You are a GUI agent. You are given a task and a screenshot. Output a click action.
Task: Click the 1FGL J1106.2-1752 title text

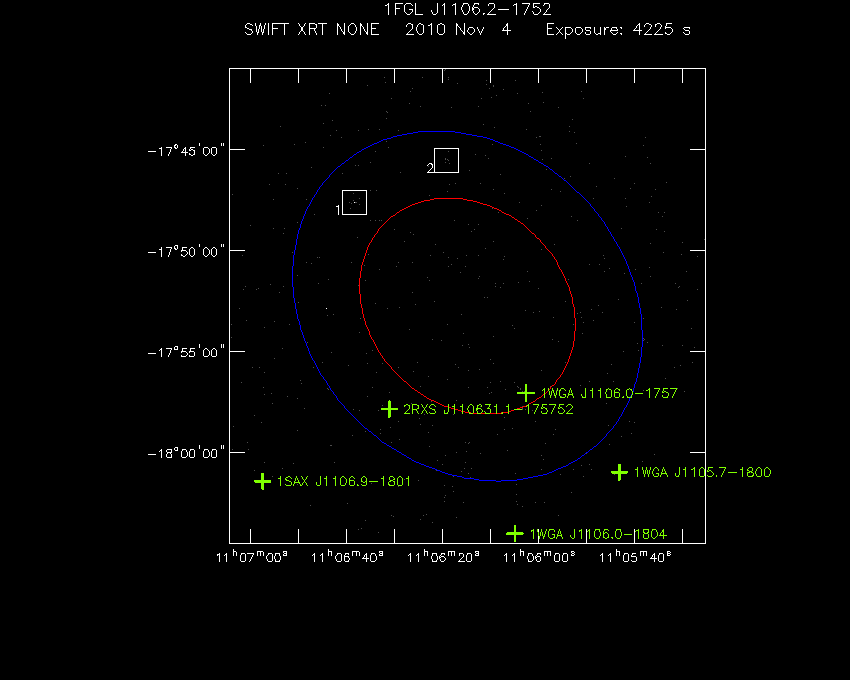[467, 10]
